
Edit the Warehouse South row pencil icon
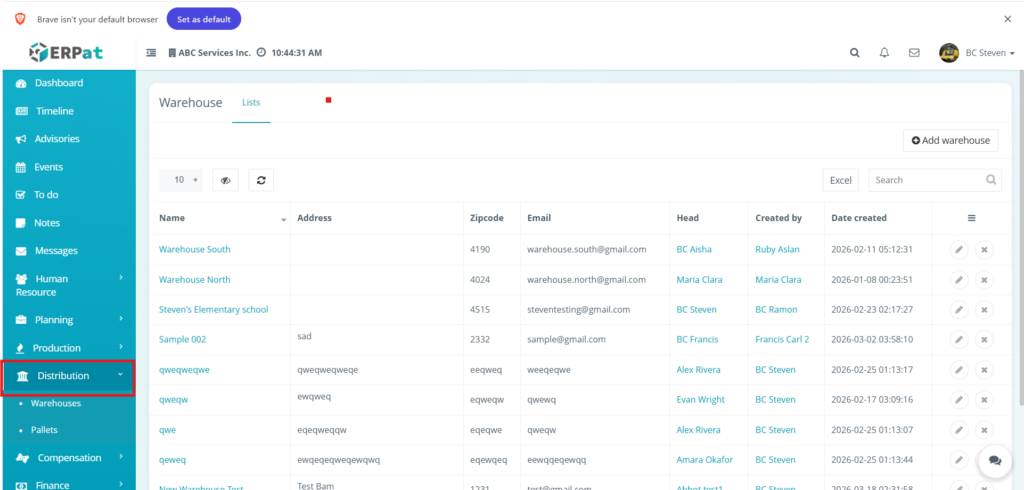959,250
